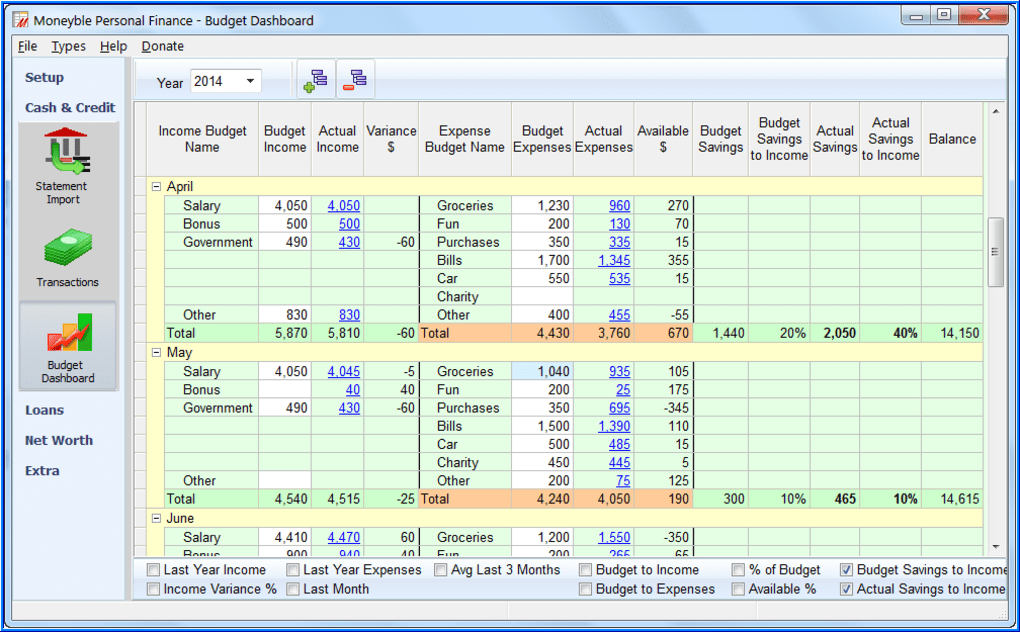This screenshot has width=1020, height=632.
Task: Uncheck Budget Savings to Income checkbox
Action: coord(847,570)
